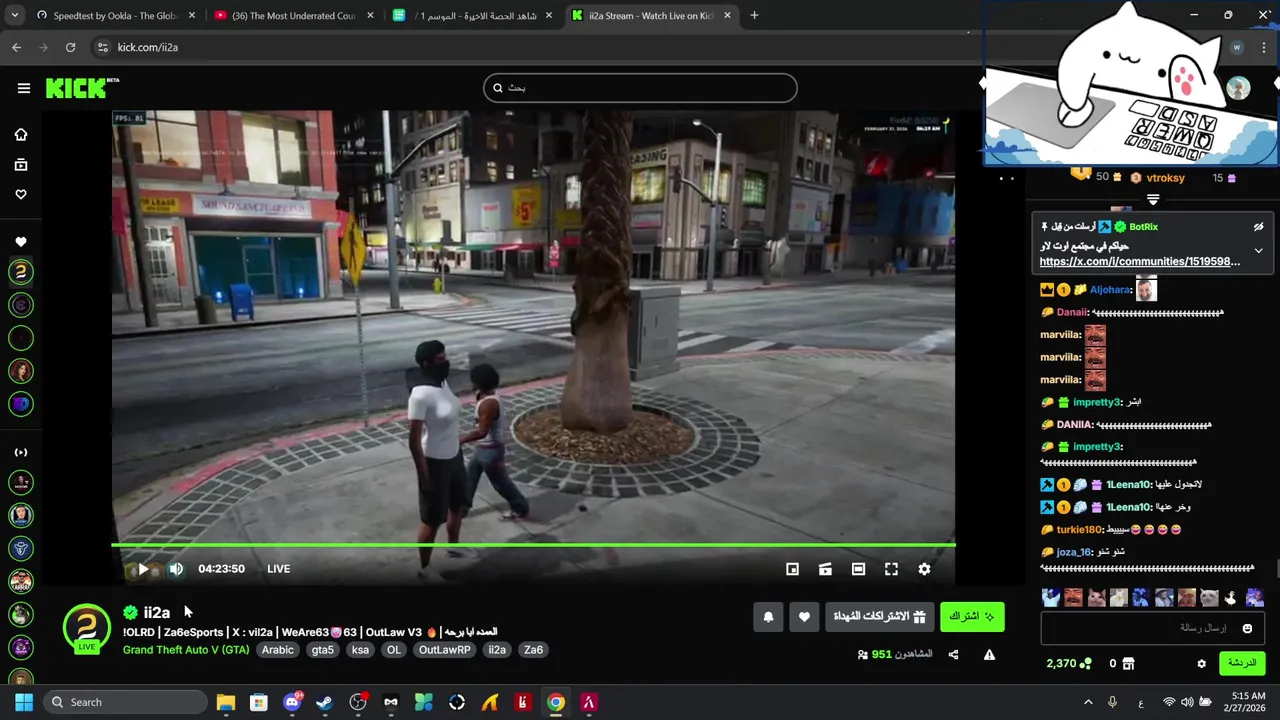Viewport: 1280px width, 720px height.
Task: Jump to LIVE on the player
Action: [x=278, y=569]
